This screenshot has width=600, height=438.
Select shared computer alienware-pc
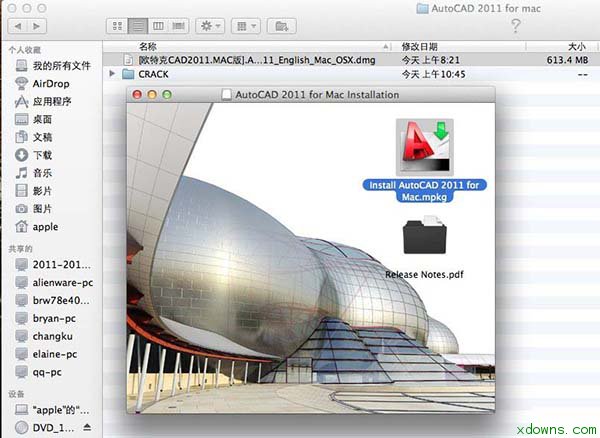point(52,283)
